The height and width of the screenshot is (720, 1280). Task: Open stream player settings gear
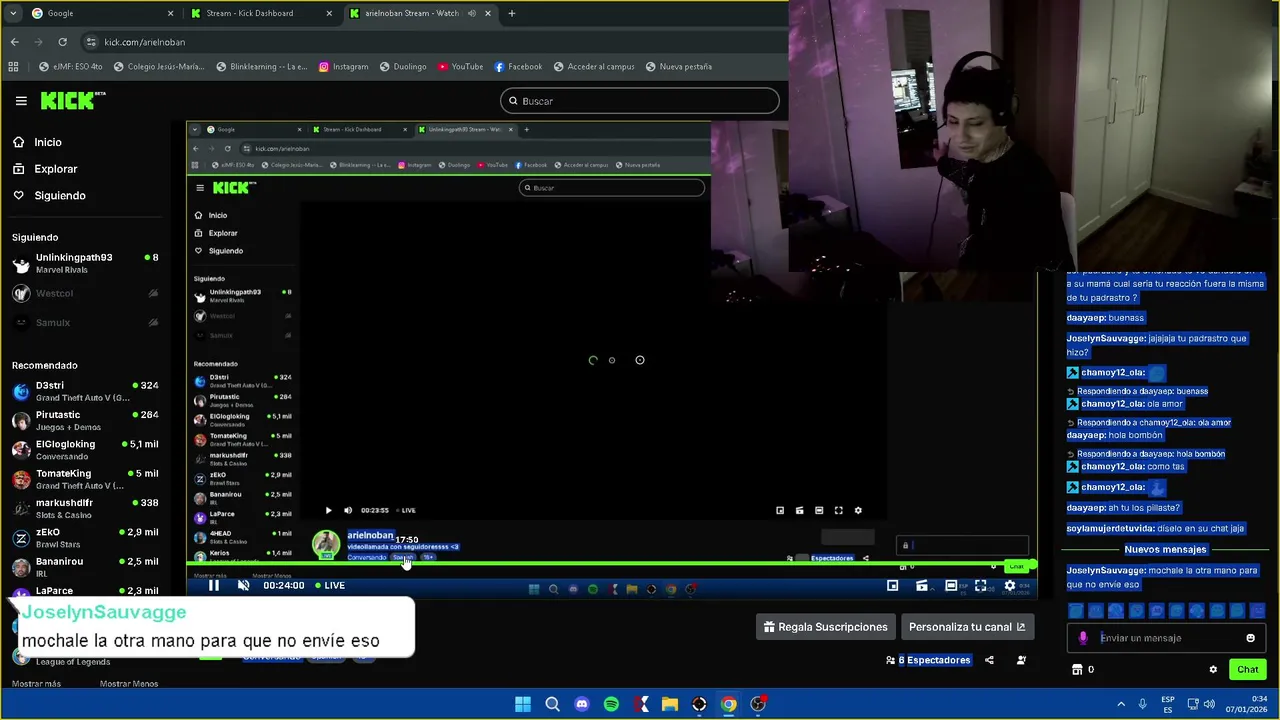(1010, 586)
